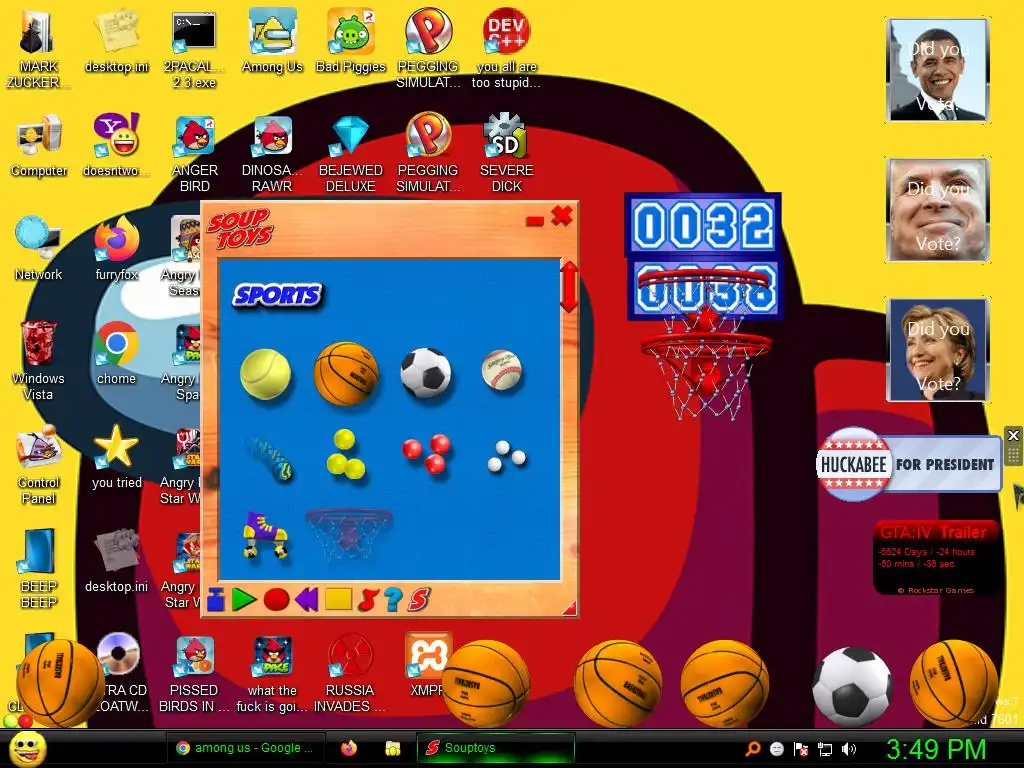
Task: Select the Control Panel desktop icon
Action: point(39,465)
